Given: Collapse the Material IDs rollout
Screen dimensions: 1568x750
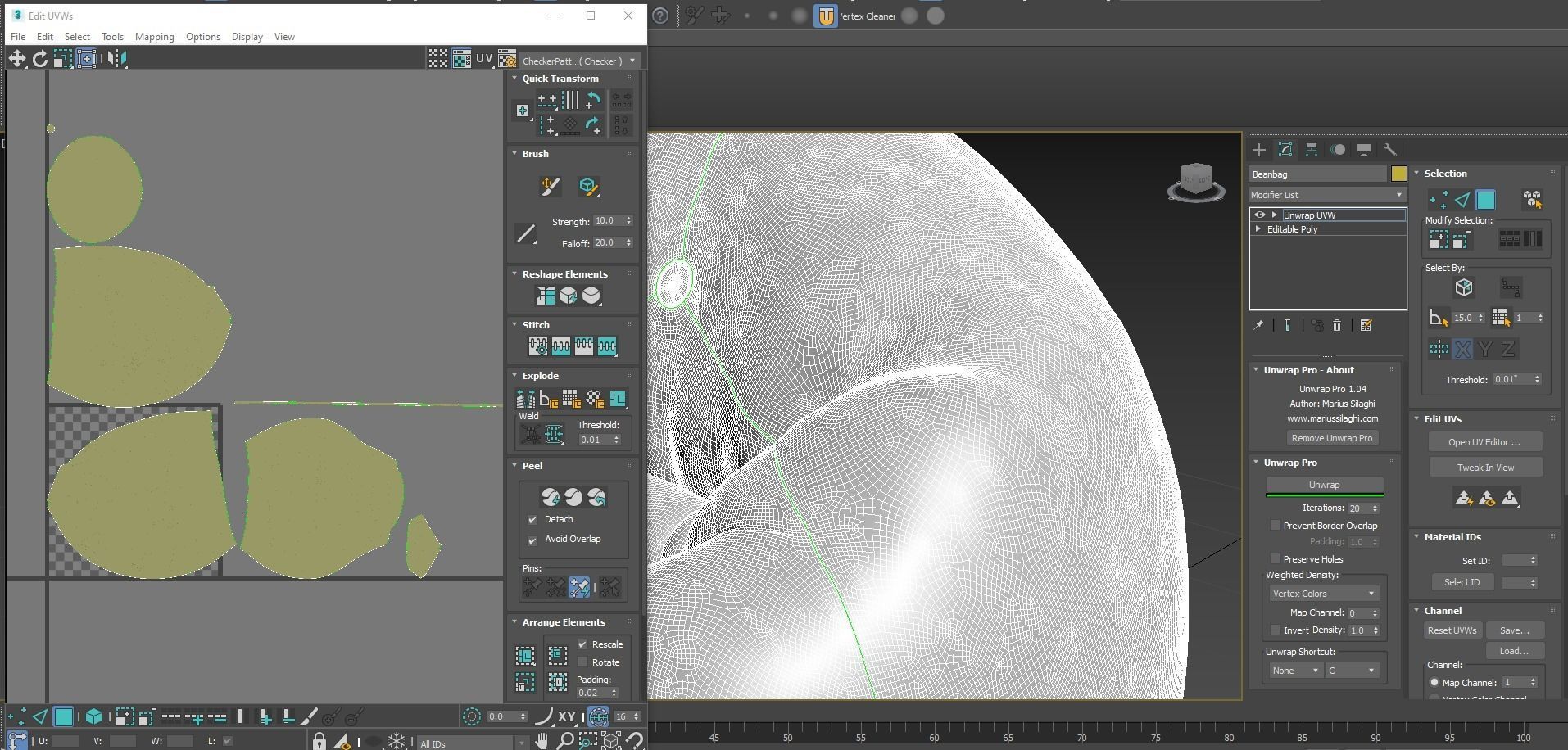Looking at the screenshot, I should point(1416,537).
